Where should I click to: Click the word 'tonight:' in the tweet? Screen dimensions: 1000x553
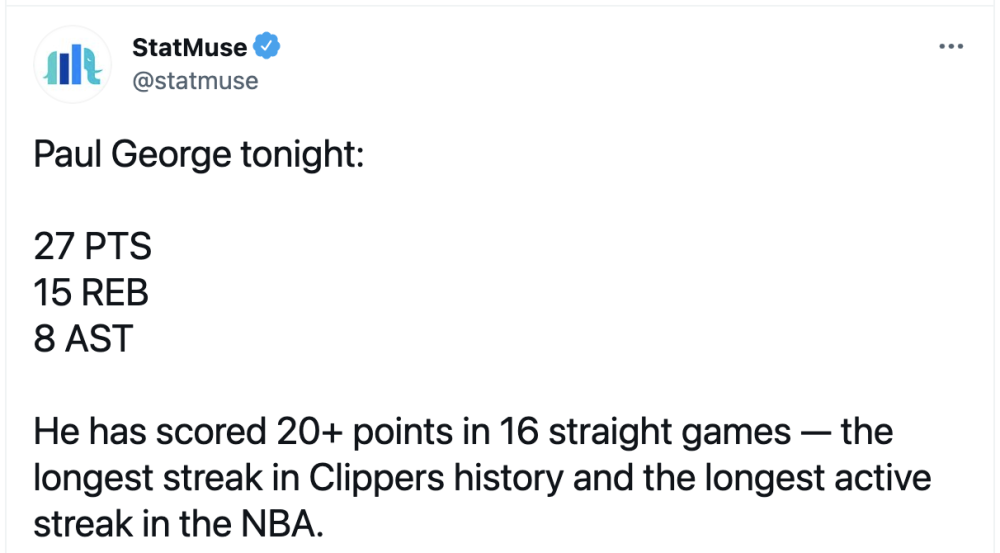tap(302, 155)
